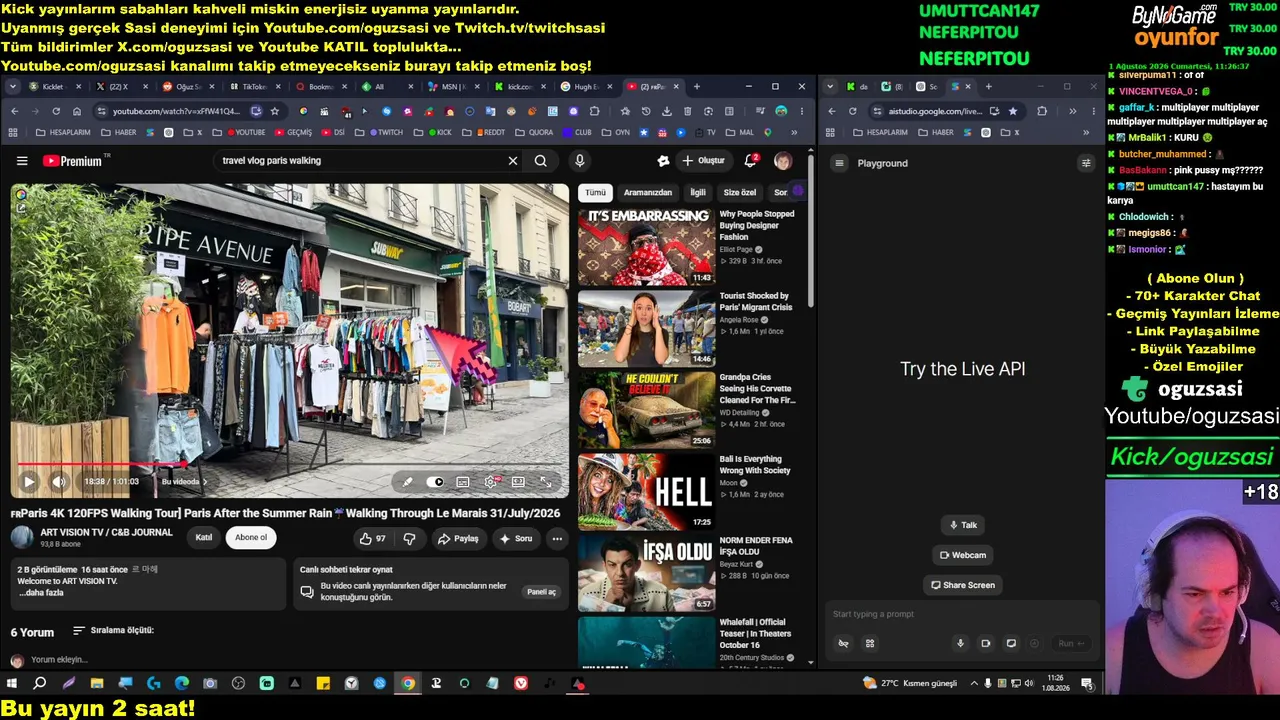Select the Aramanızdan filter chip
The image size is (1280, 720).
click(648, 192)
